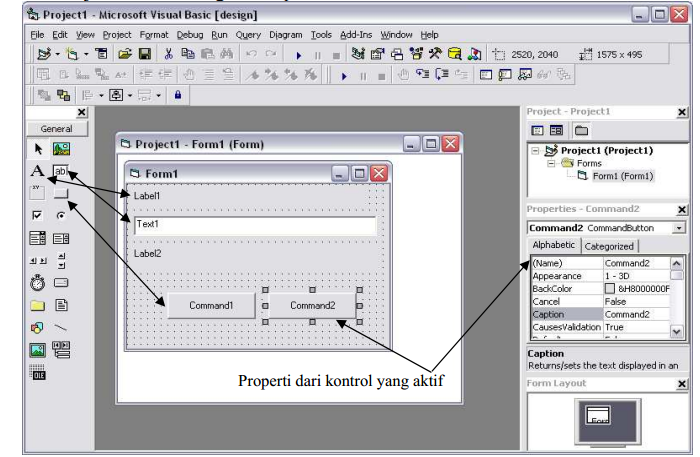Viewport: 700px width, 457px height.
Task: Click View Code icon in Project panel
Action: [x=537, y=130]
